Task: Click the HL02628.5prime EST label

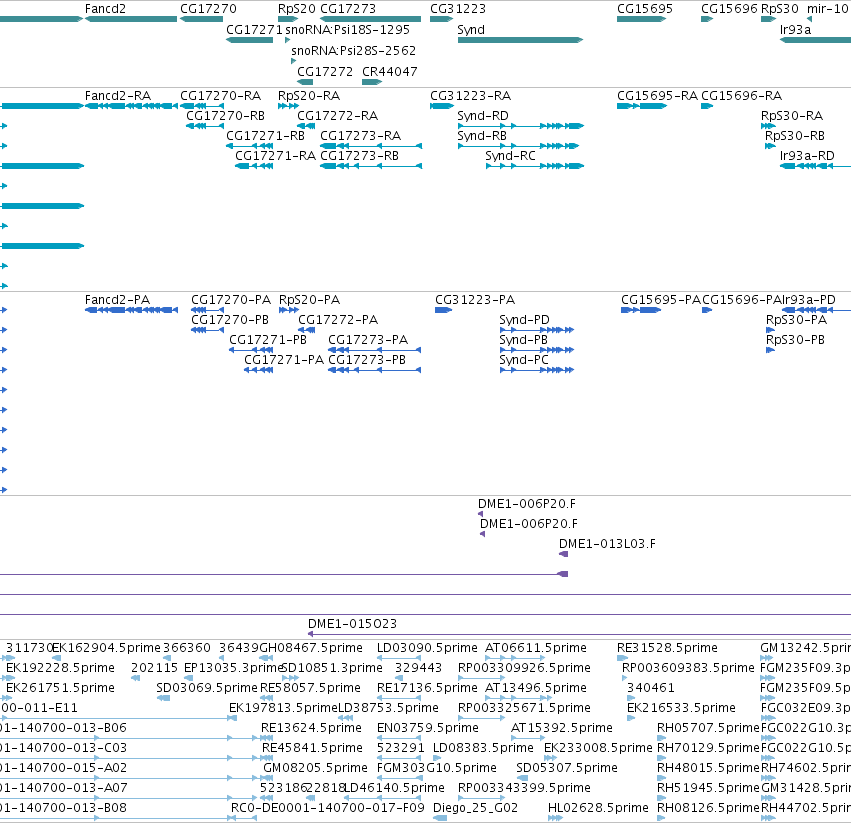Action: 598,808
